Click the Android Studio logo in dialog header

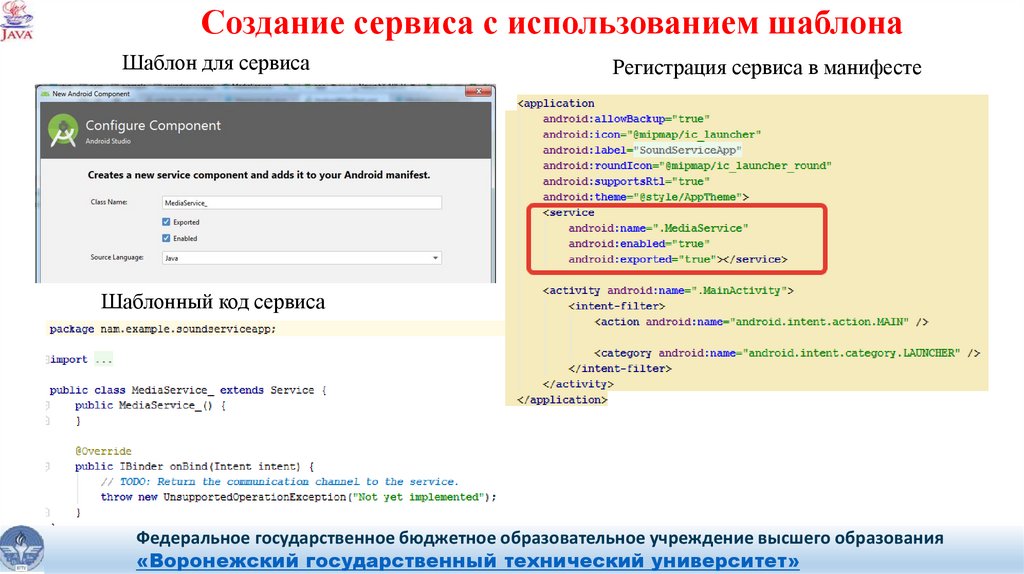pyautogui.click(x=63, y=130)
